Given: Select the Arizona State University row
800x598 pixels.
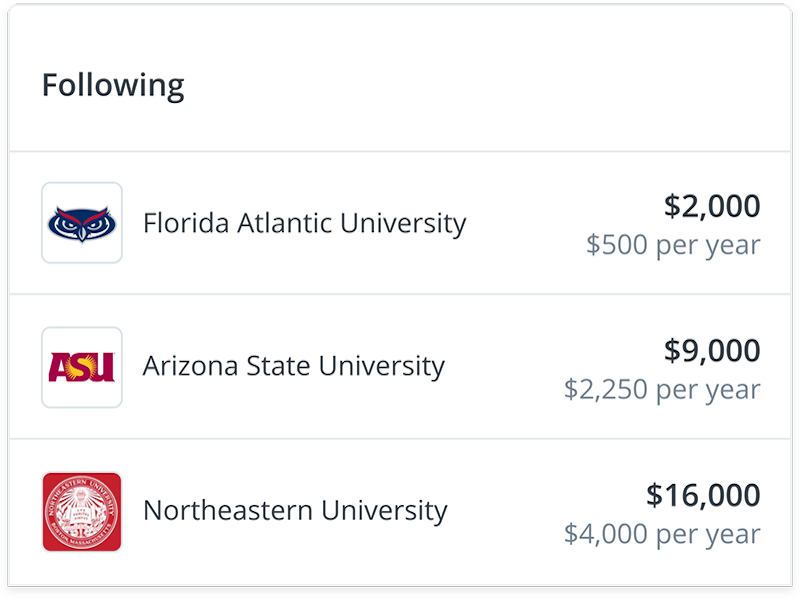Looking at the screenshot, I should point(400,367).
